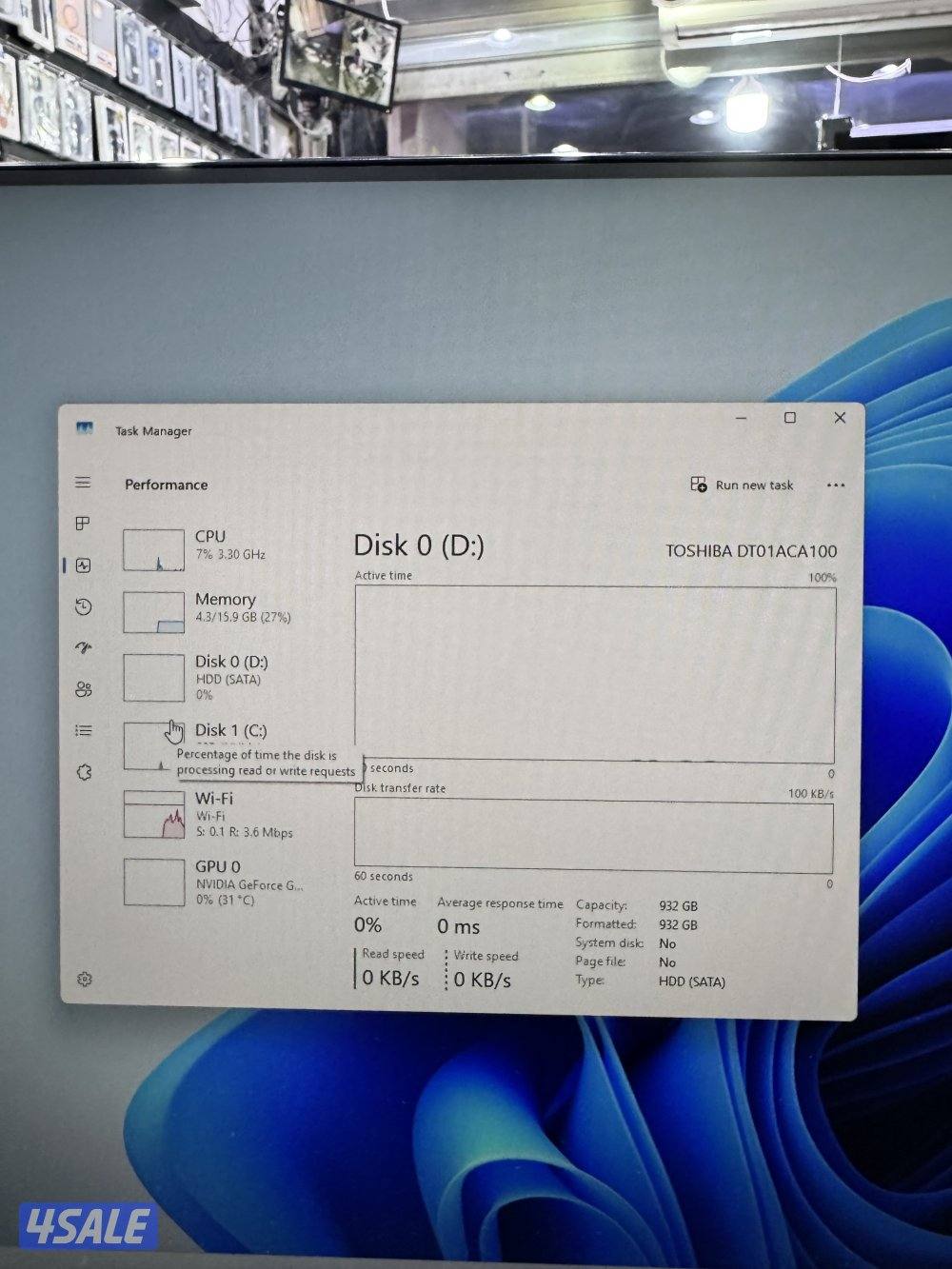Expand the navigation pane with the hamburger menu

pos(84,483)
